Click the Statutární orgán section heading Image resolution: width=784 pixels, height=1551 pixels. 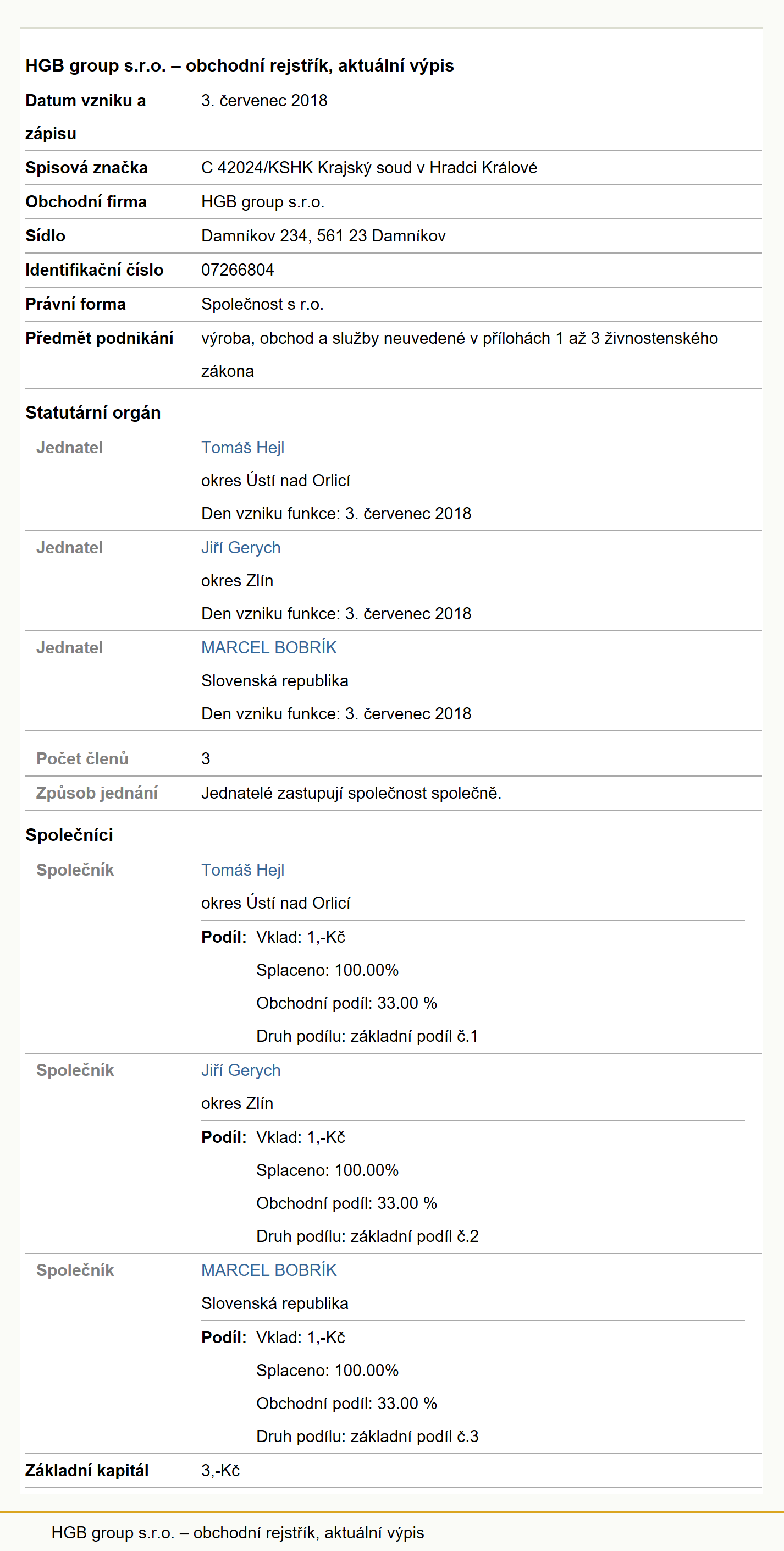click(x=93, y=413)
